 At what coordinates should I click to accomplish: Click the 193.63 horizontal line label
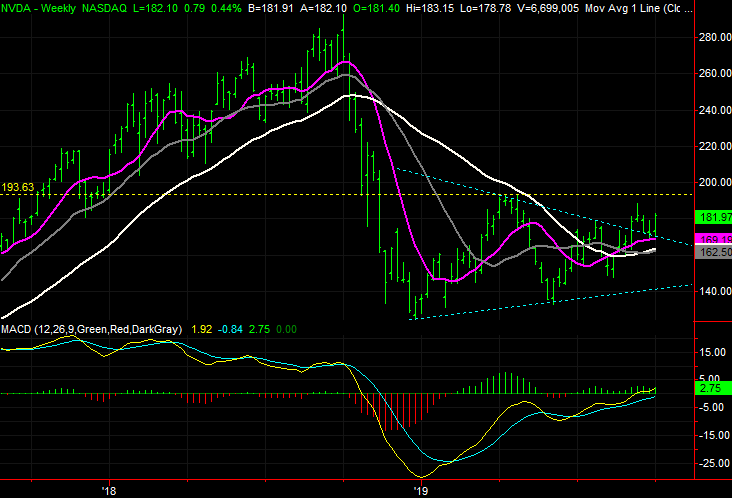coord(18,187)
